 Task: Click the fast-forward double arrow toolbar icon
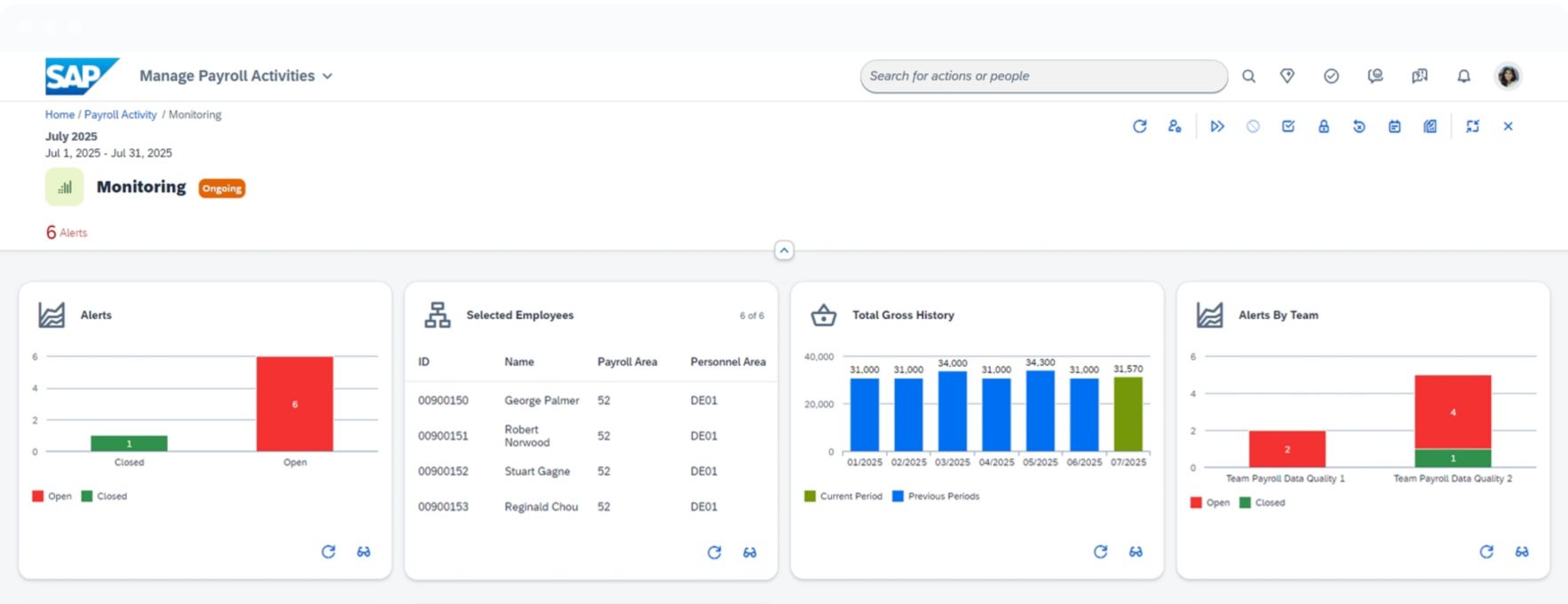[x=1217, y=126]
